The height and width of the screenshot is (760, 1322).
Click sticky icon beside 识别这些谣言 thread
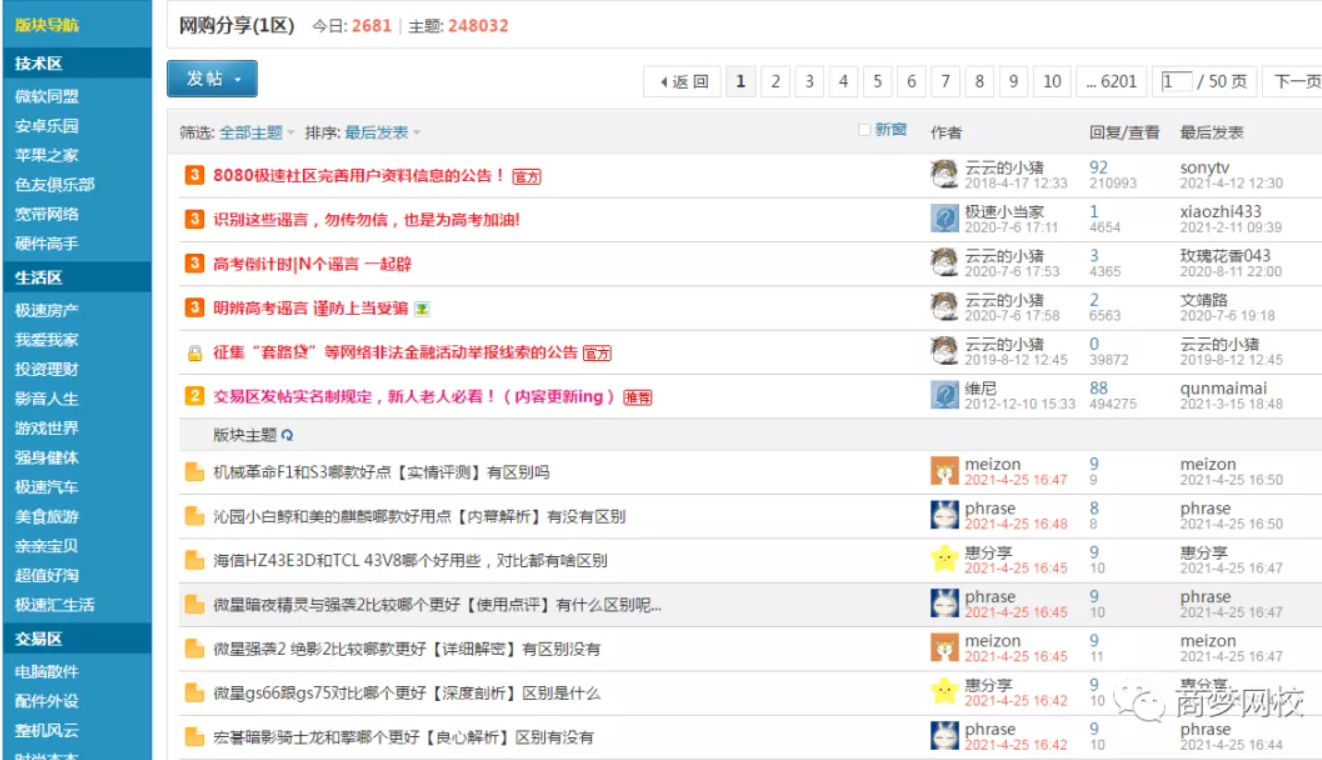tap(195, 219)
